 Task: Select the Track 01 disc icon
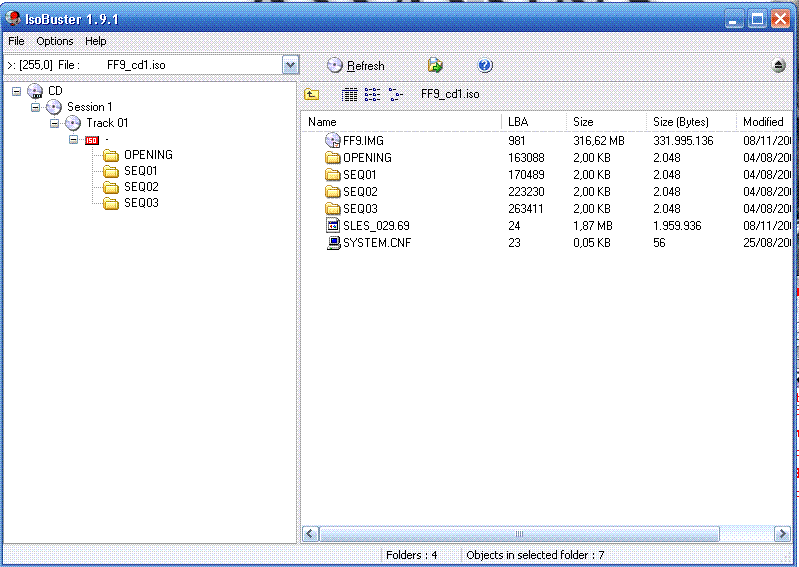(x=73, y=123)
